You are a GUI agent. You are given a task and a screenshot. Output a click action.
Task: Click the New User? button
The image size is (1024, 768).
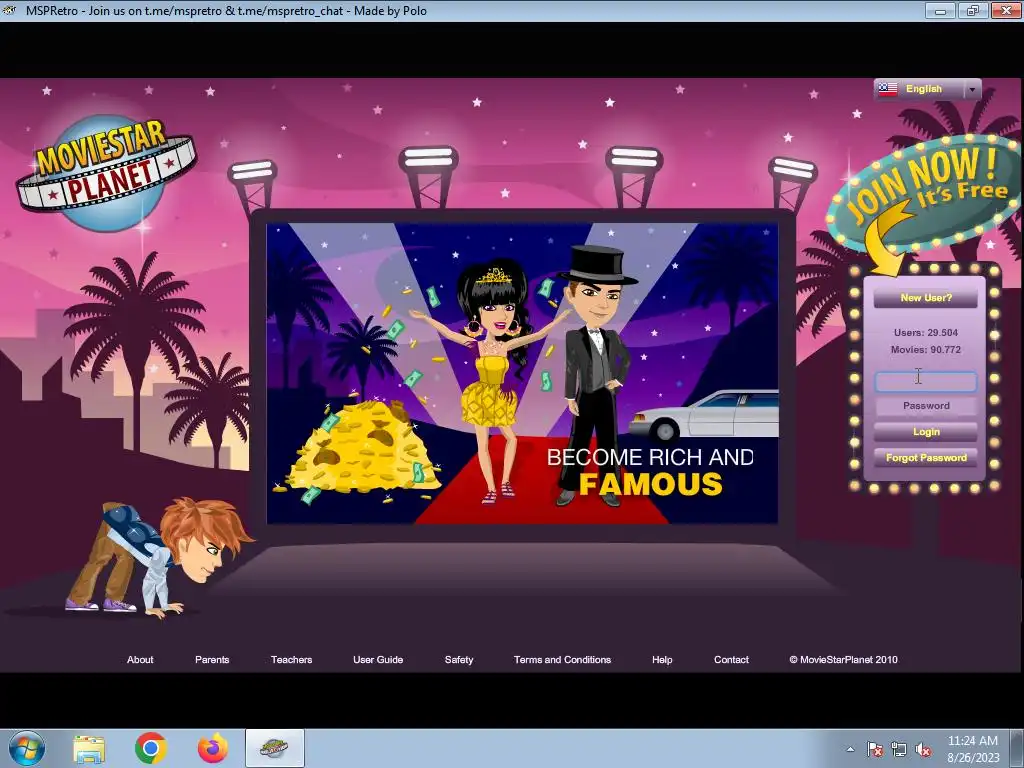[925, 298]
